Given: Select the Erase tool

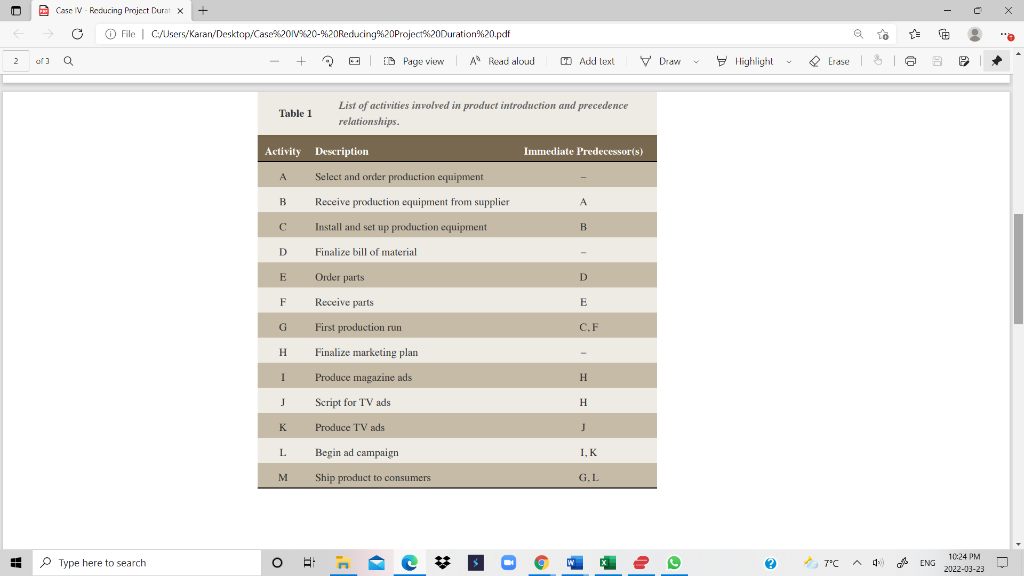Looking at the screenshot, I should (829, 61).
